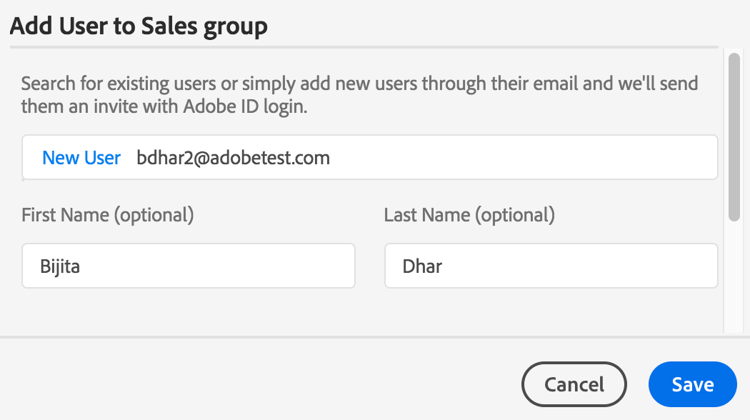Click the name Bijita in First Name
This screenshot has width=750, height=420.
coord(60,266)
